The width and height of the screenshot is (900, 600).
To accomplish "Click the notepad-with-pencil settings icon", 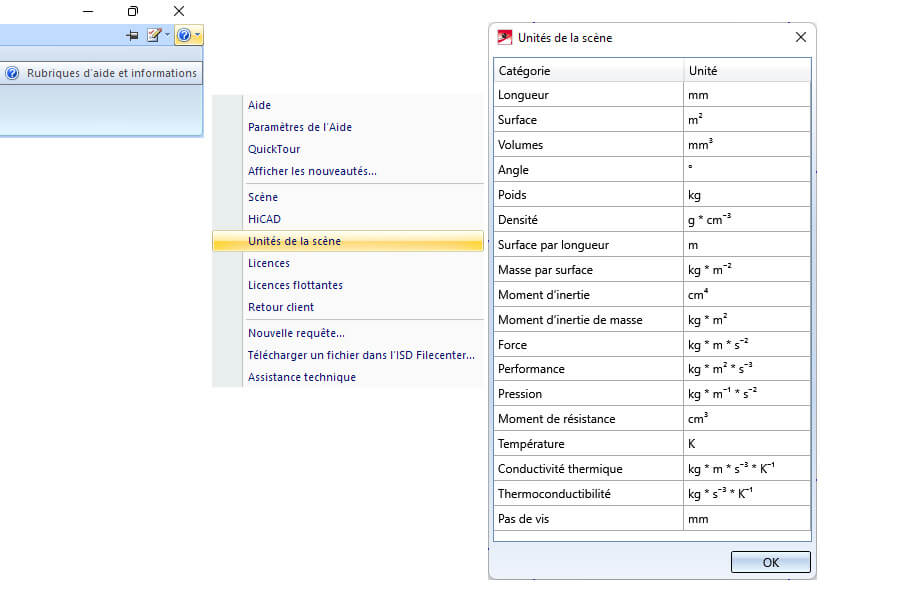I will (154, 36).
